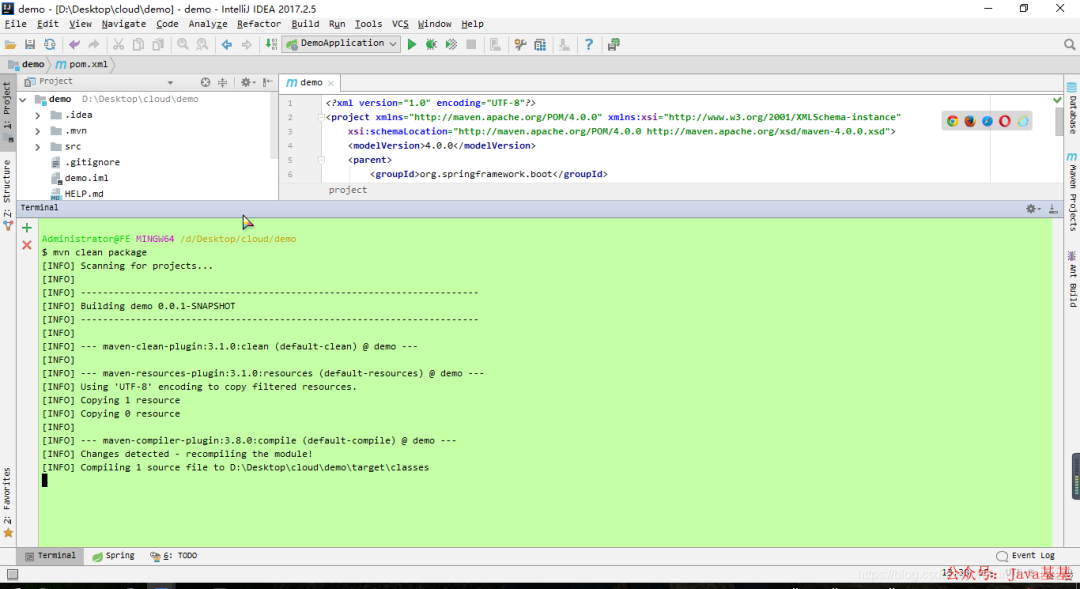Close terminal session with the red X
Image resolution: width=1080 pixels, height=589 pixels.
tap(27, 245)
